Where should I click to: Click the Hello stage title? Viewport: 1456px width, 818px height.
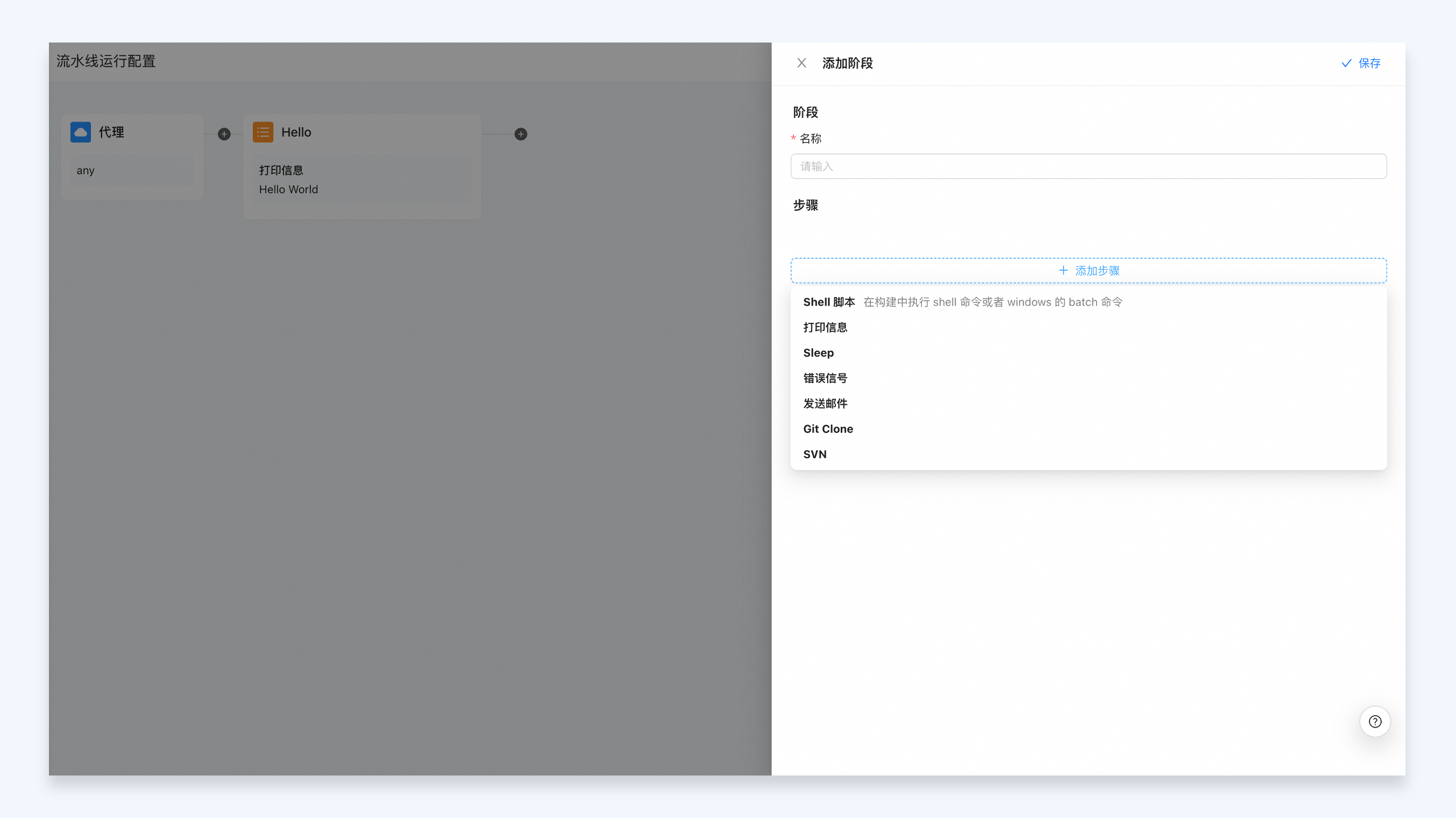(296, 132)
